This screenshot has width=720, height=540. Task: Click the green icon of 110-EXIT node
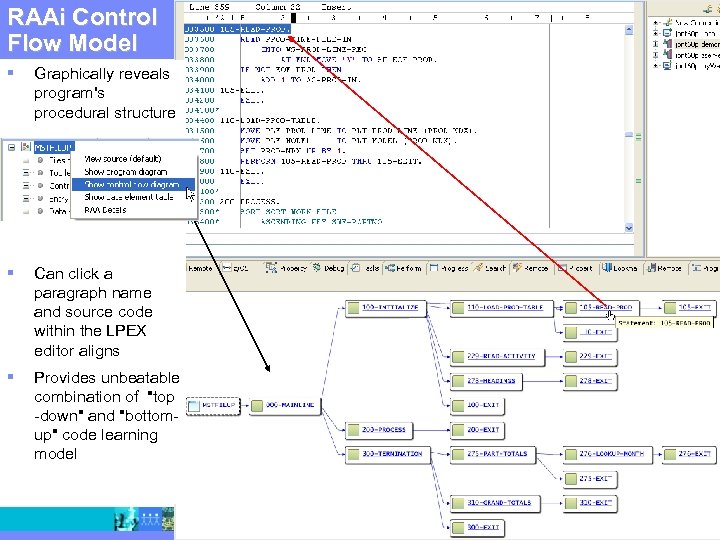pos(571,332)
